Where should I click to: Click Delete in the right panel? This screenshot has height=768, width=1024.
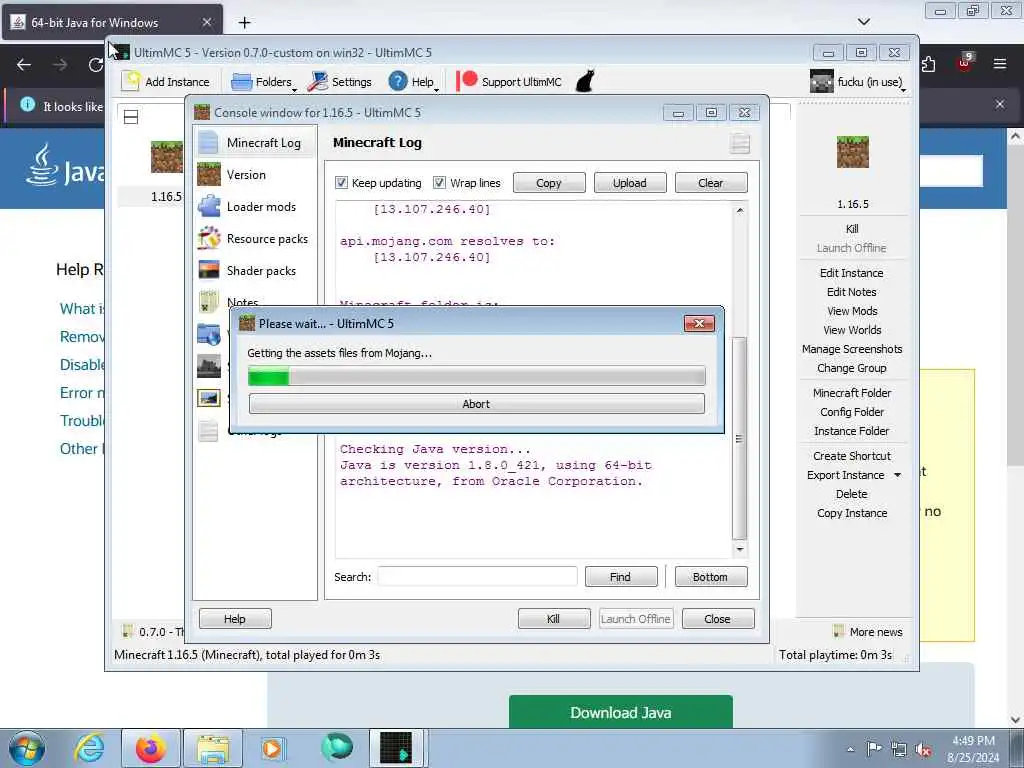pos(852,494)
